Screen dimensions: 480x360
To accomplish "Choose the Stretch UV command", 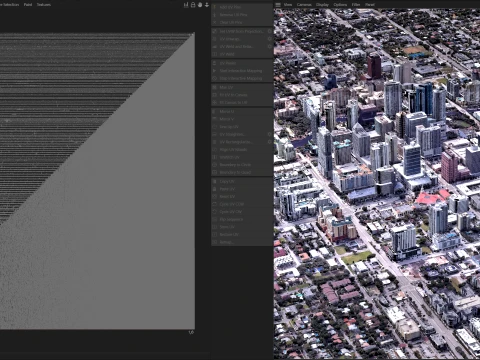I will (242, 157).
